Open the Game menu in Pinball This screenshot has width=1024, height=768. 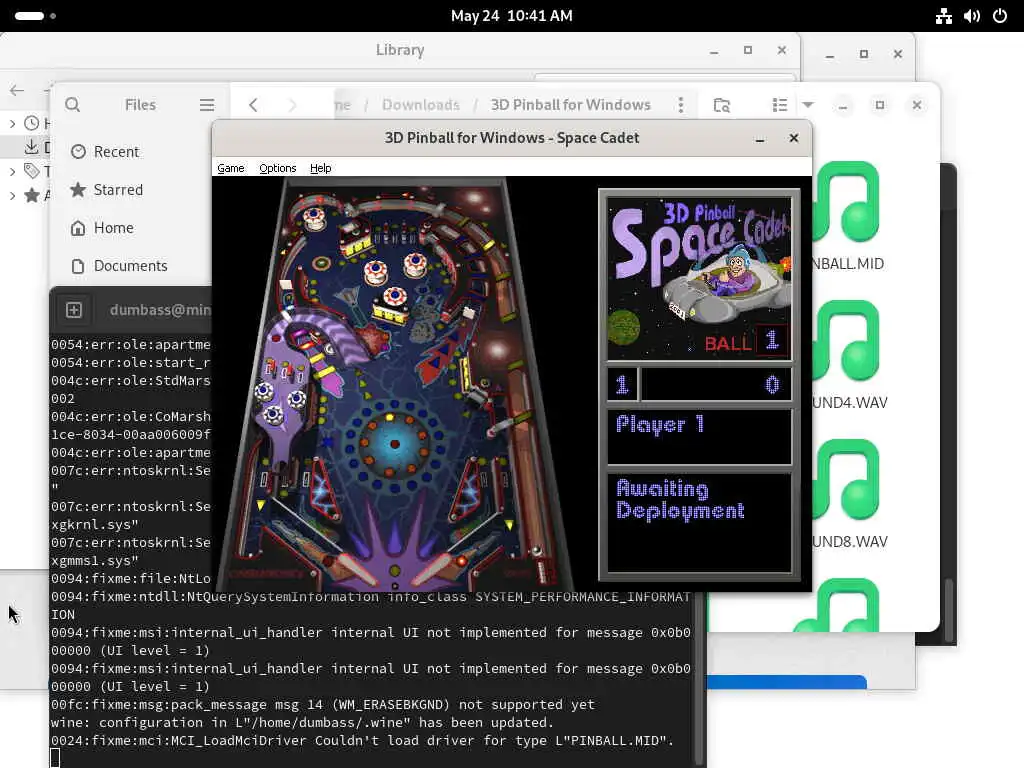tap(231, 168)
